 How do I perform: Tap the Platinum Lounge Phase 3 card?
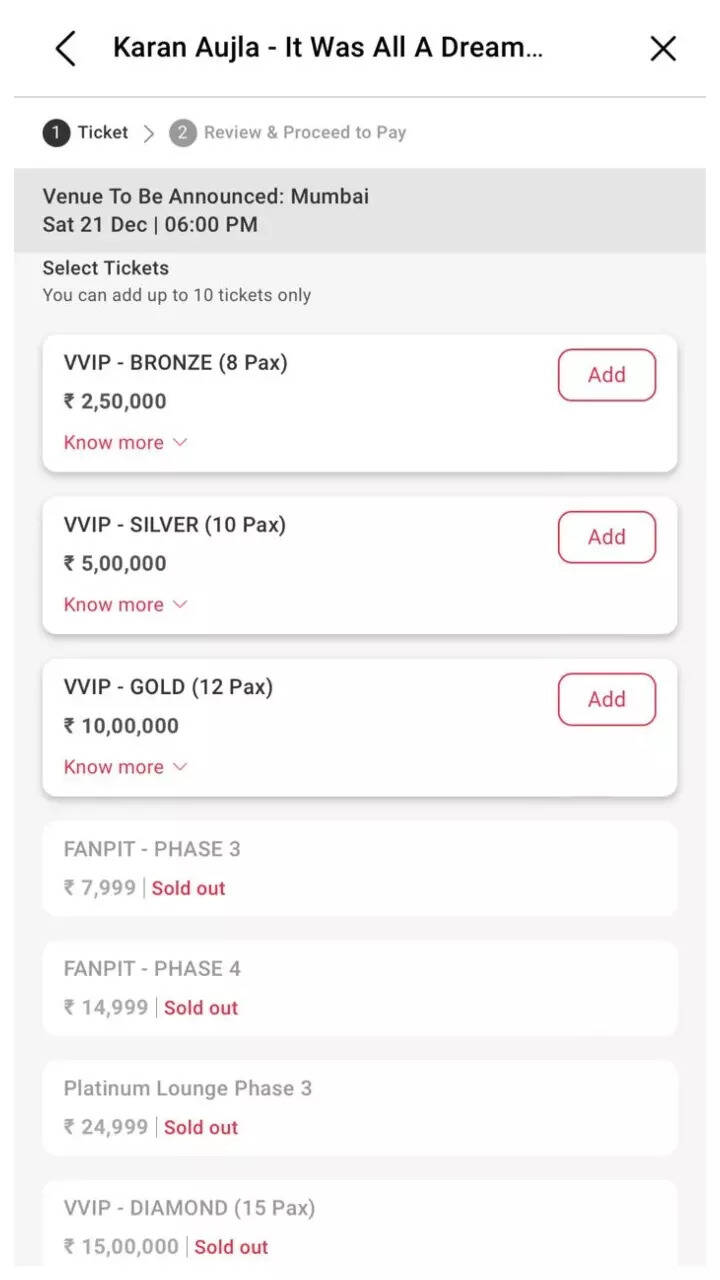coord(359,1107)
